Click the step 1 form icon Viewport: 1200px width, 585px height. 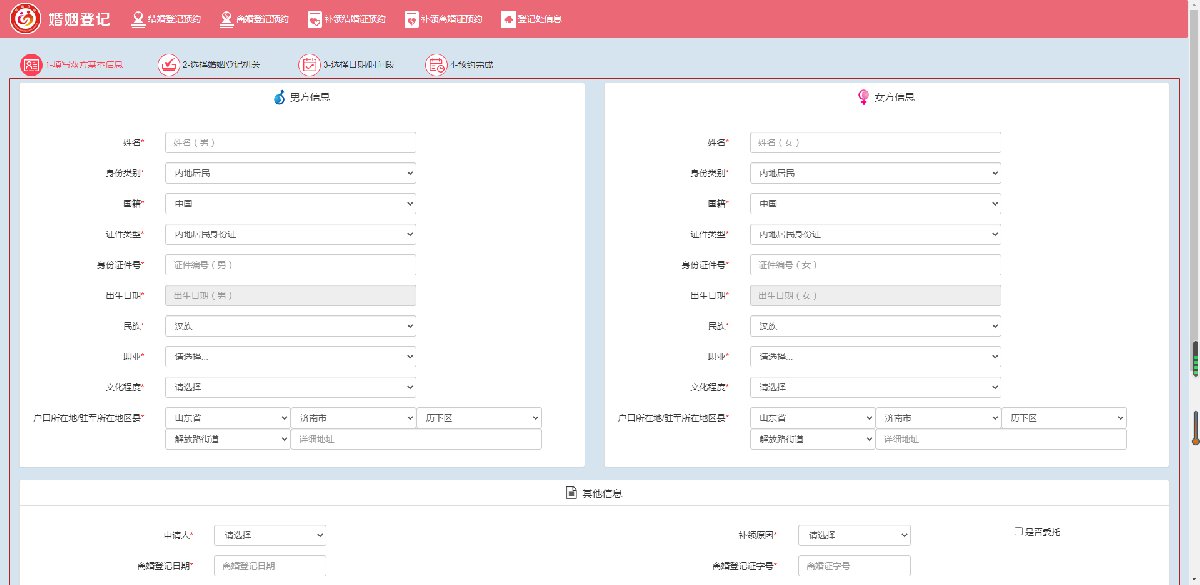31,65
